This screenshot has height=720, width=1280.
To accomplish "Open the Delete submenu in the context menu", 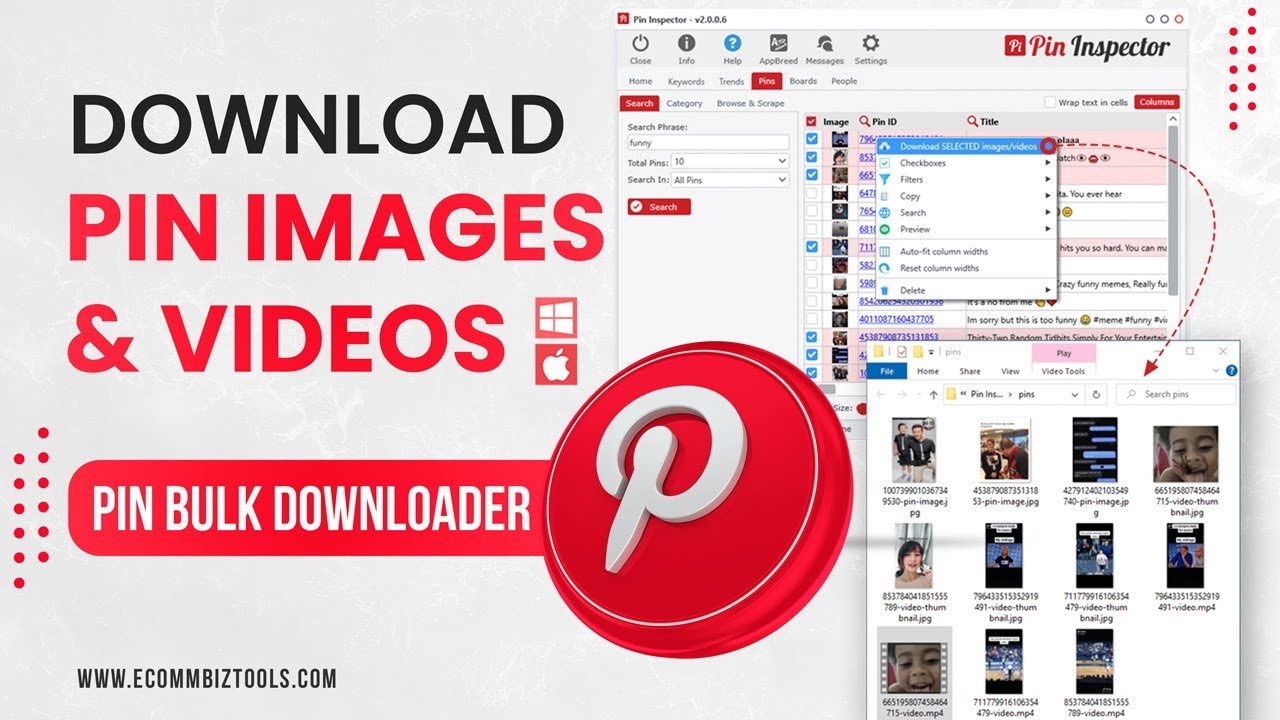I will 966,290.
